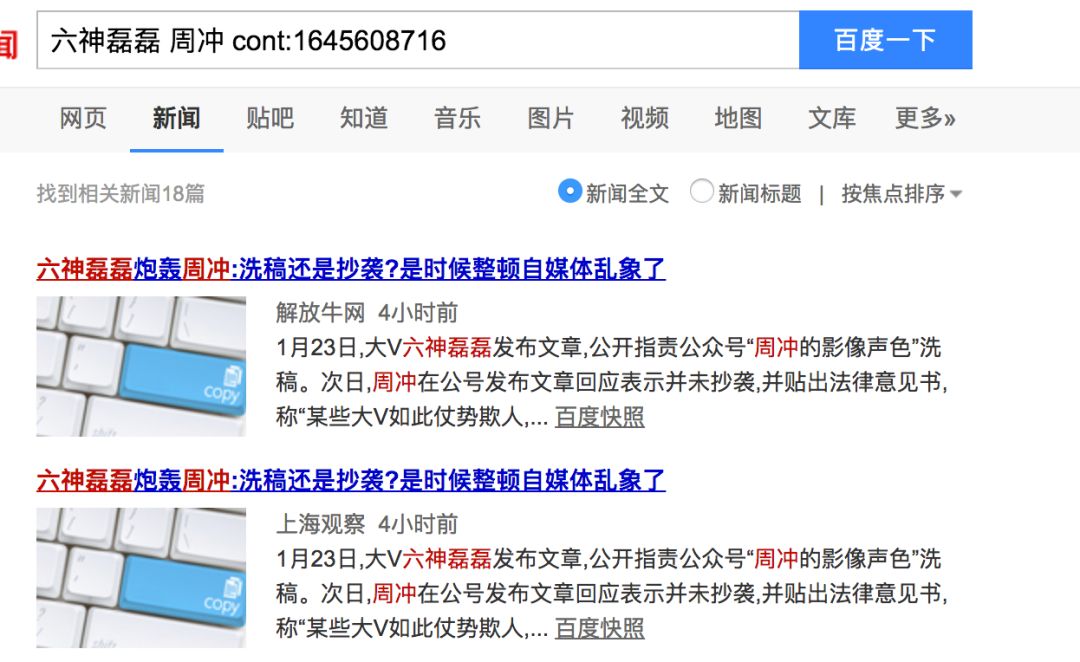Click the red Baidu news logo
Screen dimensions: 1080x662
tap(8, 44)
